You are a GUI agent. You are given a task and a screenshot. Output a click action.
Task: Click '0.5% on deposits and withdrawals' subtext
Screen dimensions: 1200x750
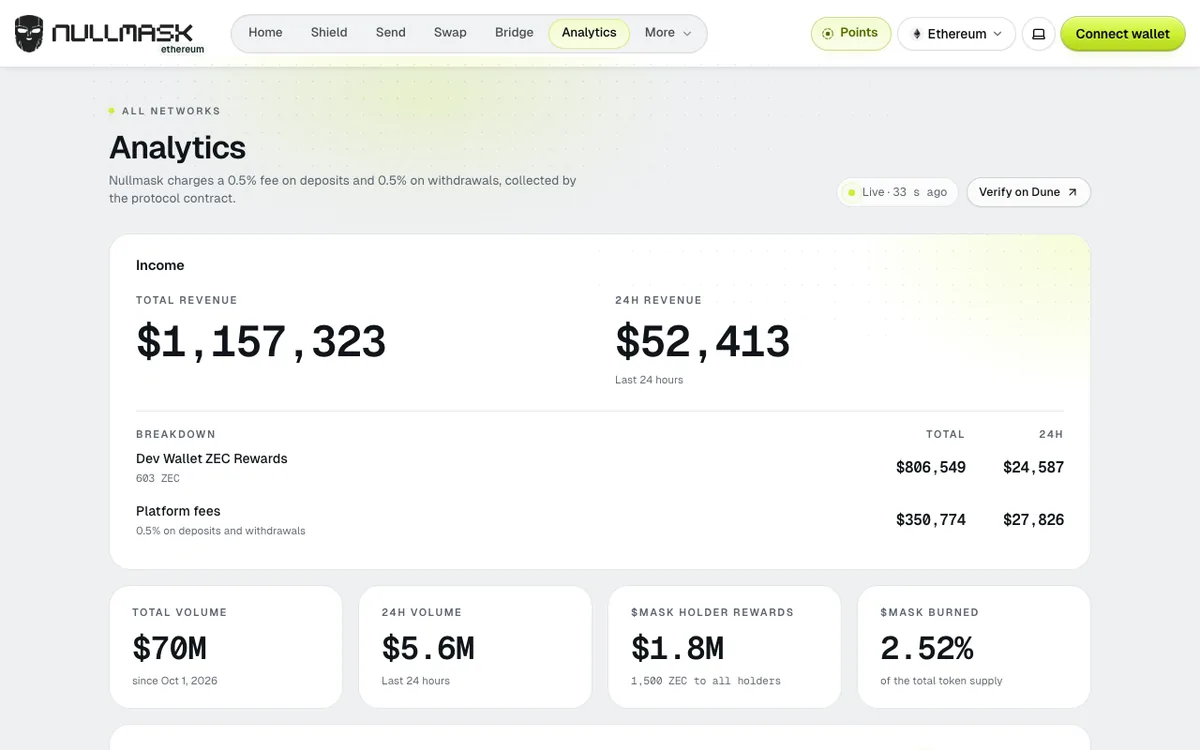click(x=221, y=531)
